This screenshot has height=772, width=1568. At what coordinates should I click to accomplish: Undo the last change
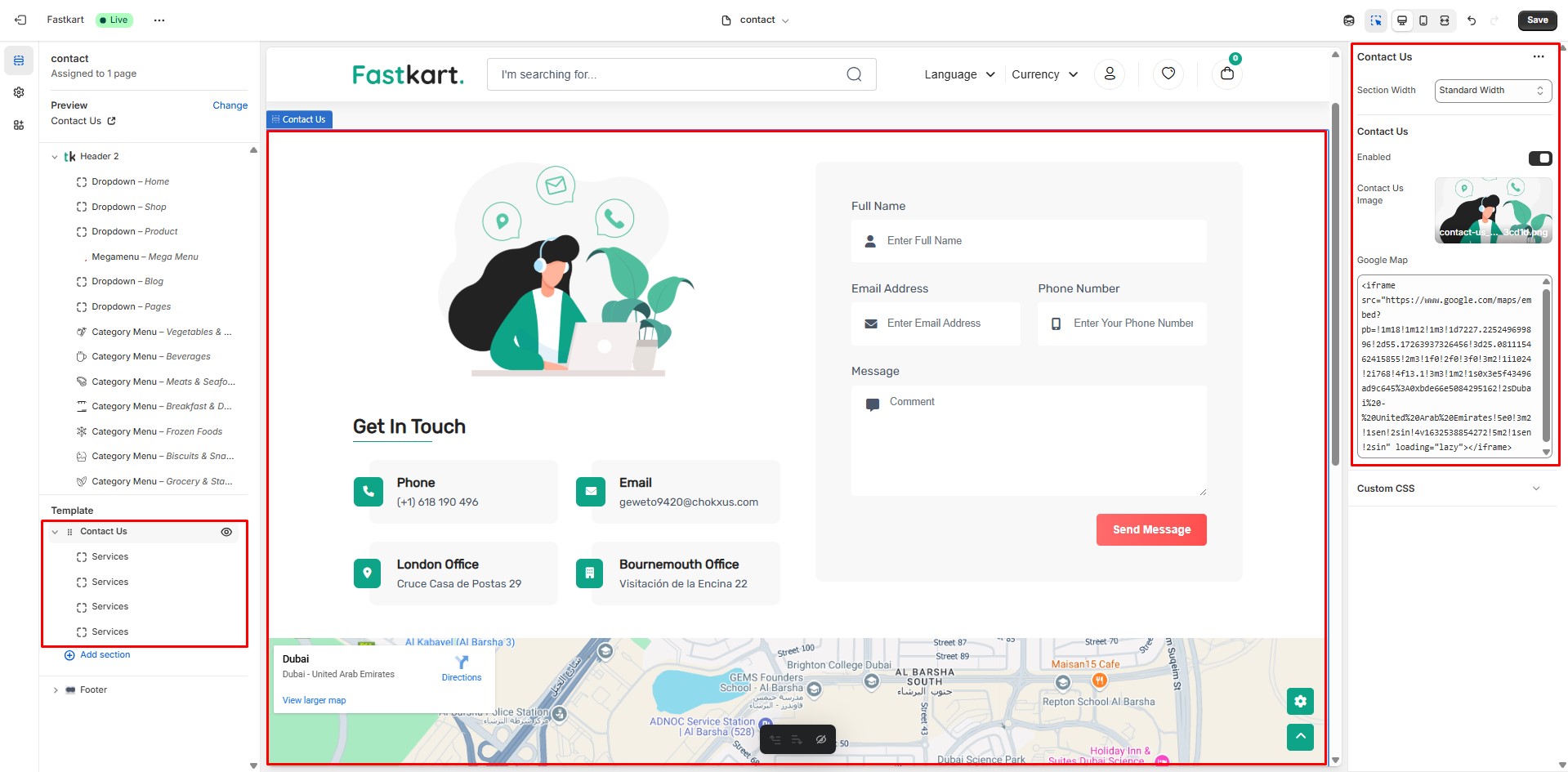tap(1472, 20)
